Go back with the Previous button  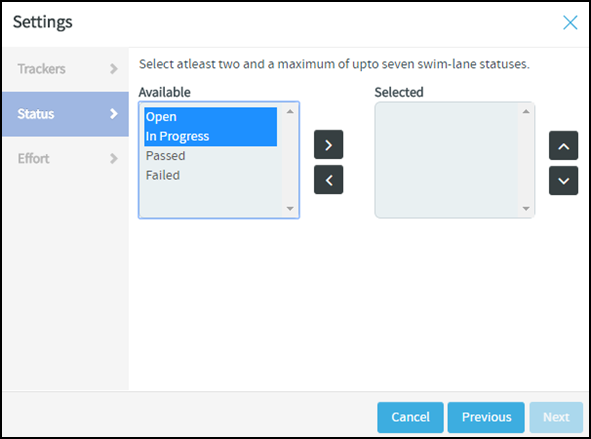pyautogui.click(x=486, y=417)
